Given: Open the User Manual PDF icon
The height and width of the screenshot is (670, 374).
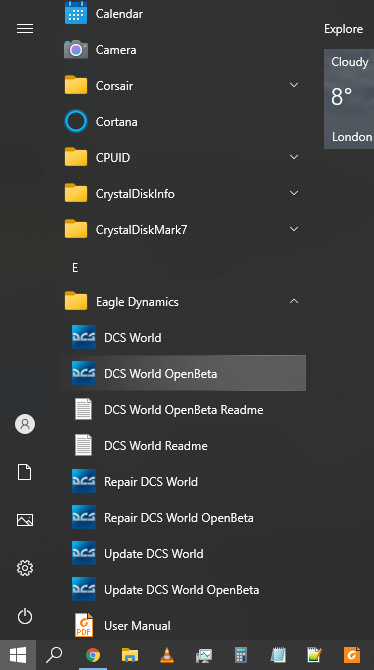Looking at the screenshot, I should click(84, 625).
